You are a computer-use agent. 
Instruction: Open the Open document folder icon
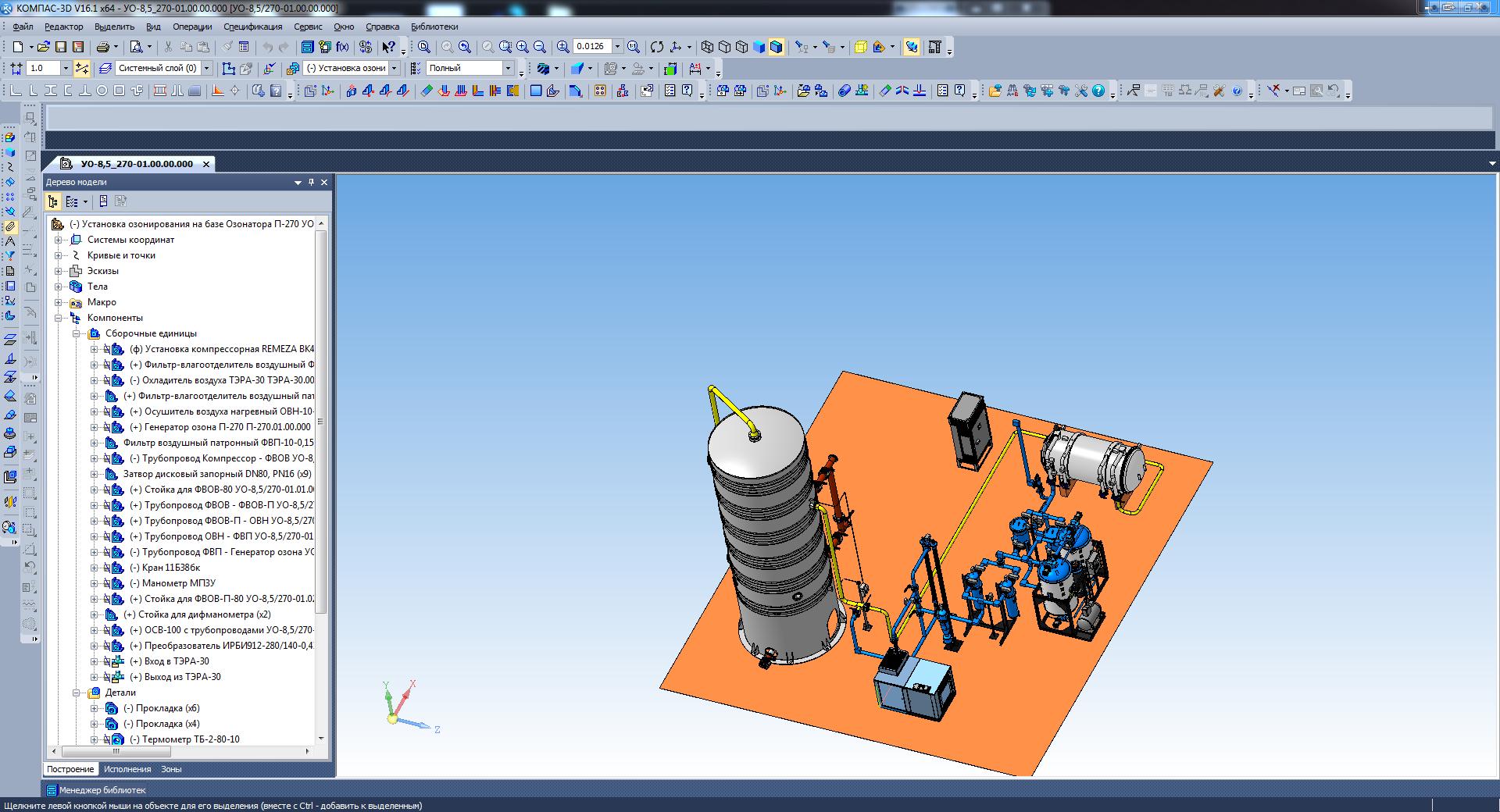[44, 47]
